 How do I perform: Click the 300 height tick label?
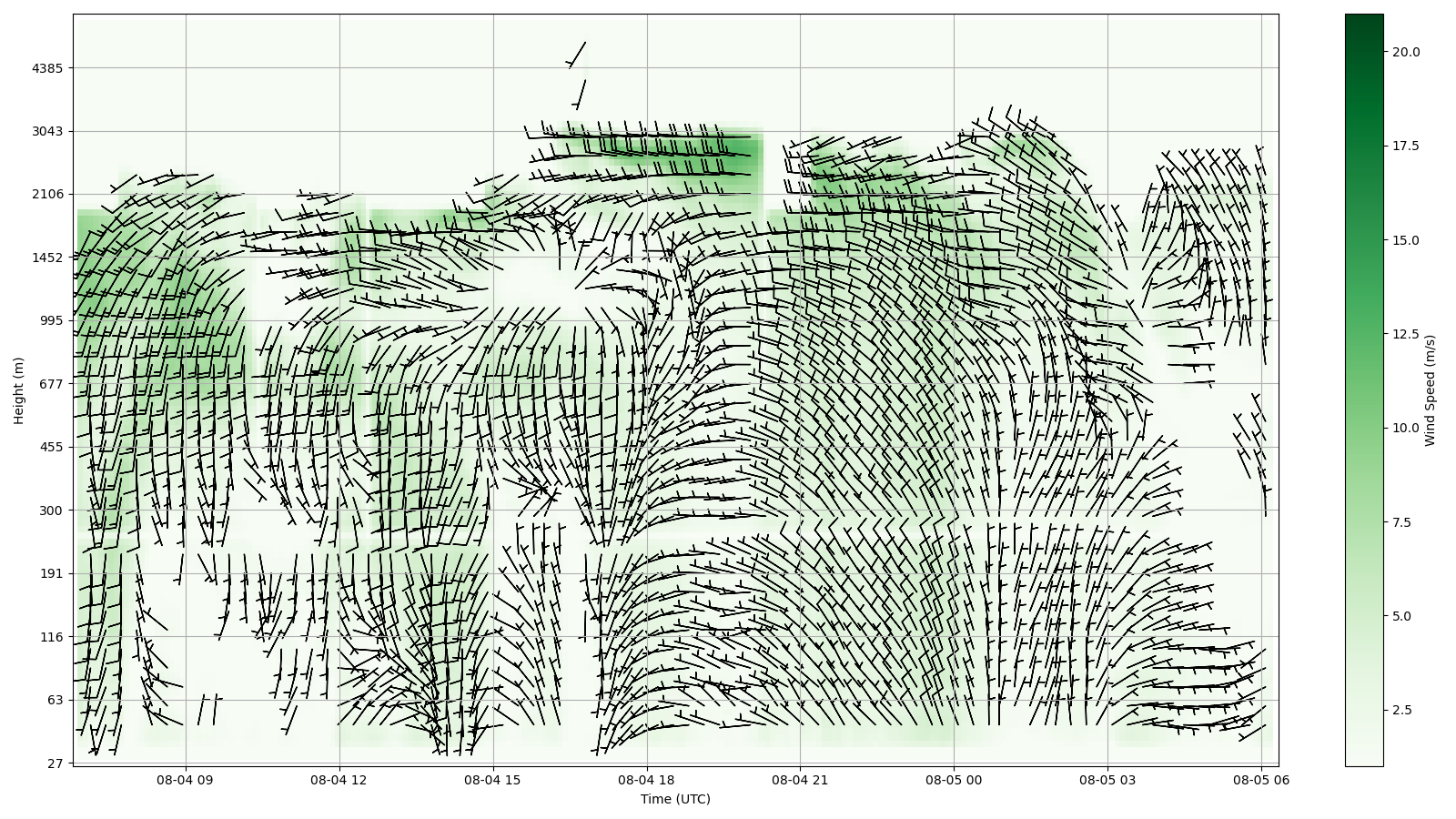(x=51, y=511)
